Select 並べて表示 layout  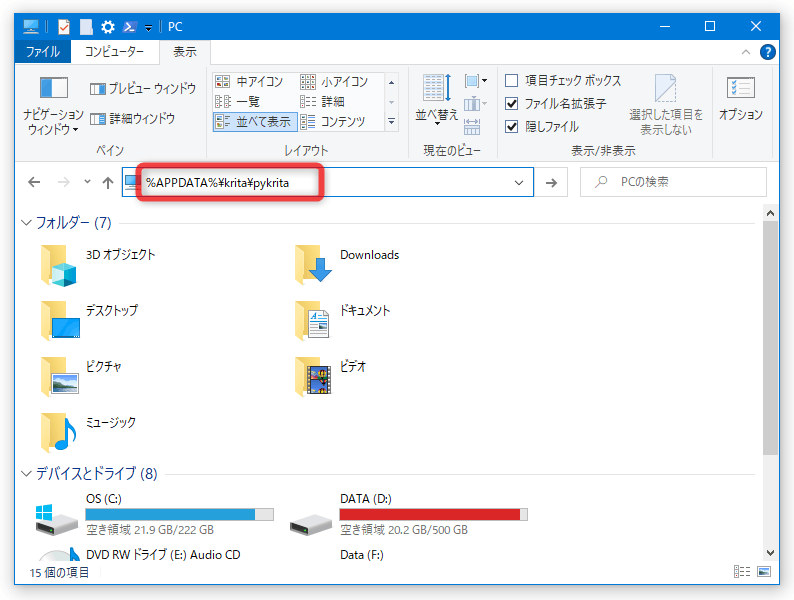pos(255,122)
